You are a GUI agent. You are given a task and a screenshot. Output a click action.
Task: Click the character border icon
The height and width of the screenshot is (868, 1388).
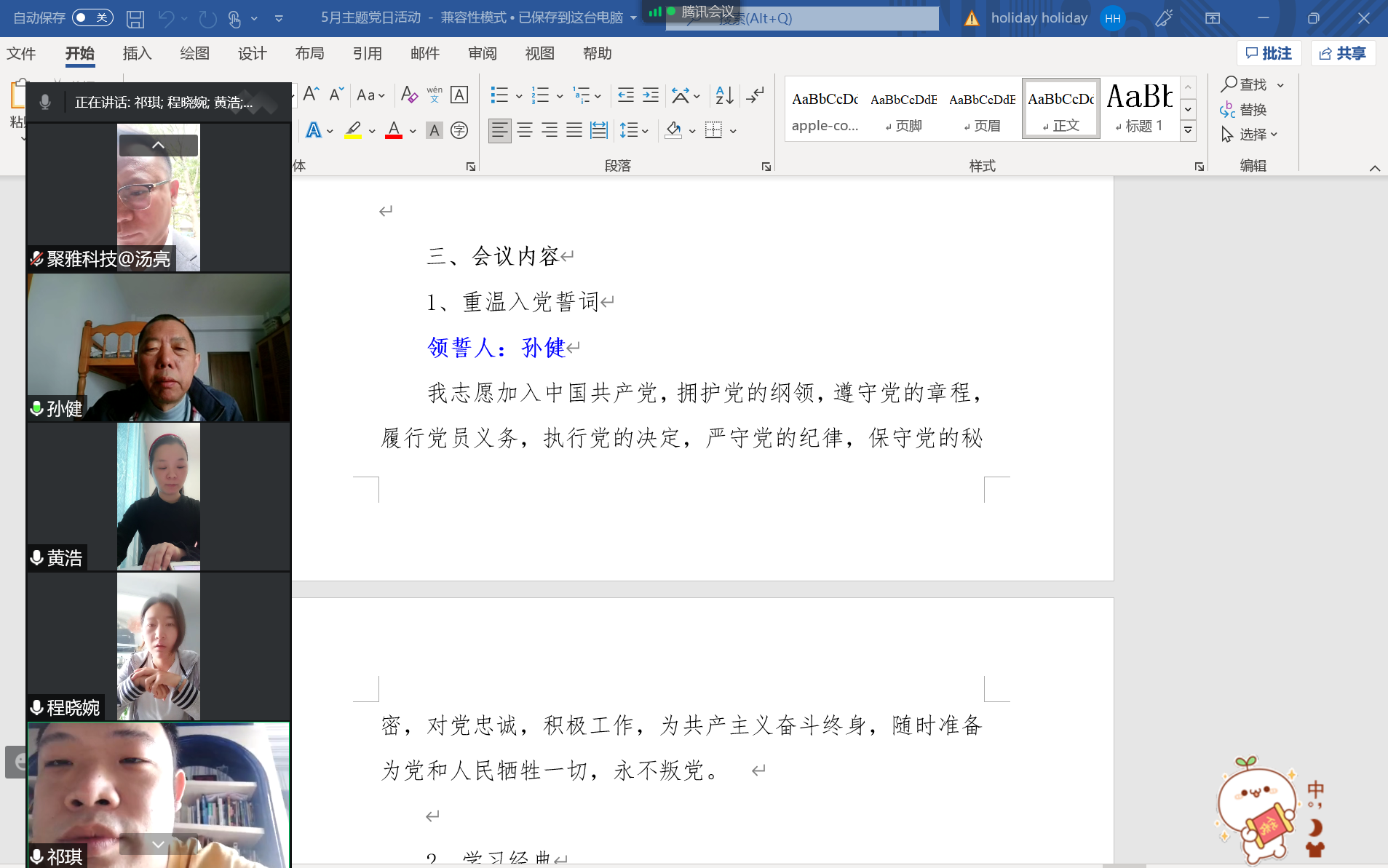coord(459,95)
